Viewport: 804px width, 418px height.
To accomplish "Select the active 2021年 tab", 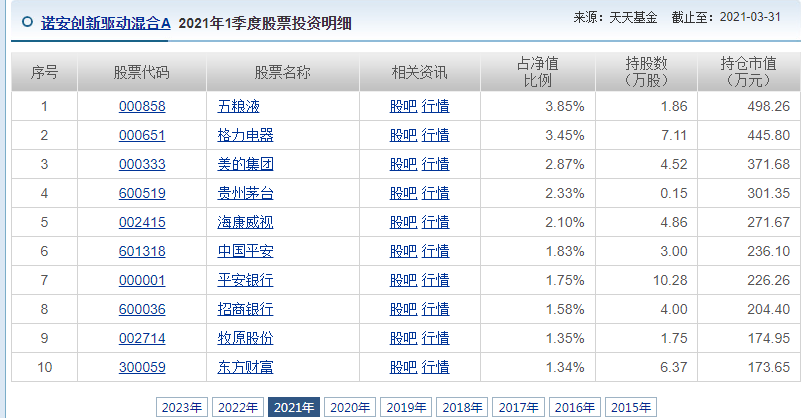I will point(294,407).
